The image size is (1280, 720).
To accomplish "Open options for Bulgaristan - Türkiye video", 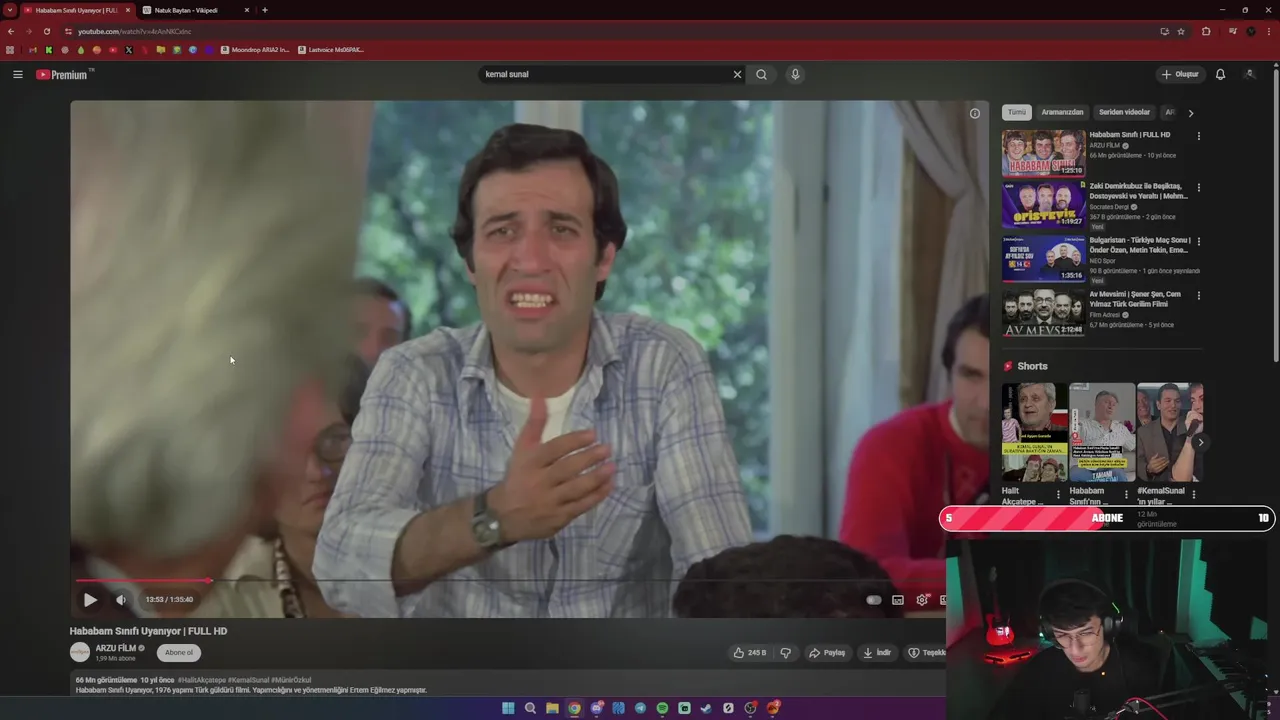I will click(1199, 242).
